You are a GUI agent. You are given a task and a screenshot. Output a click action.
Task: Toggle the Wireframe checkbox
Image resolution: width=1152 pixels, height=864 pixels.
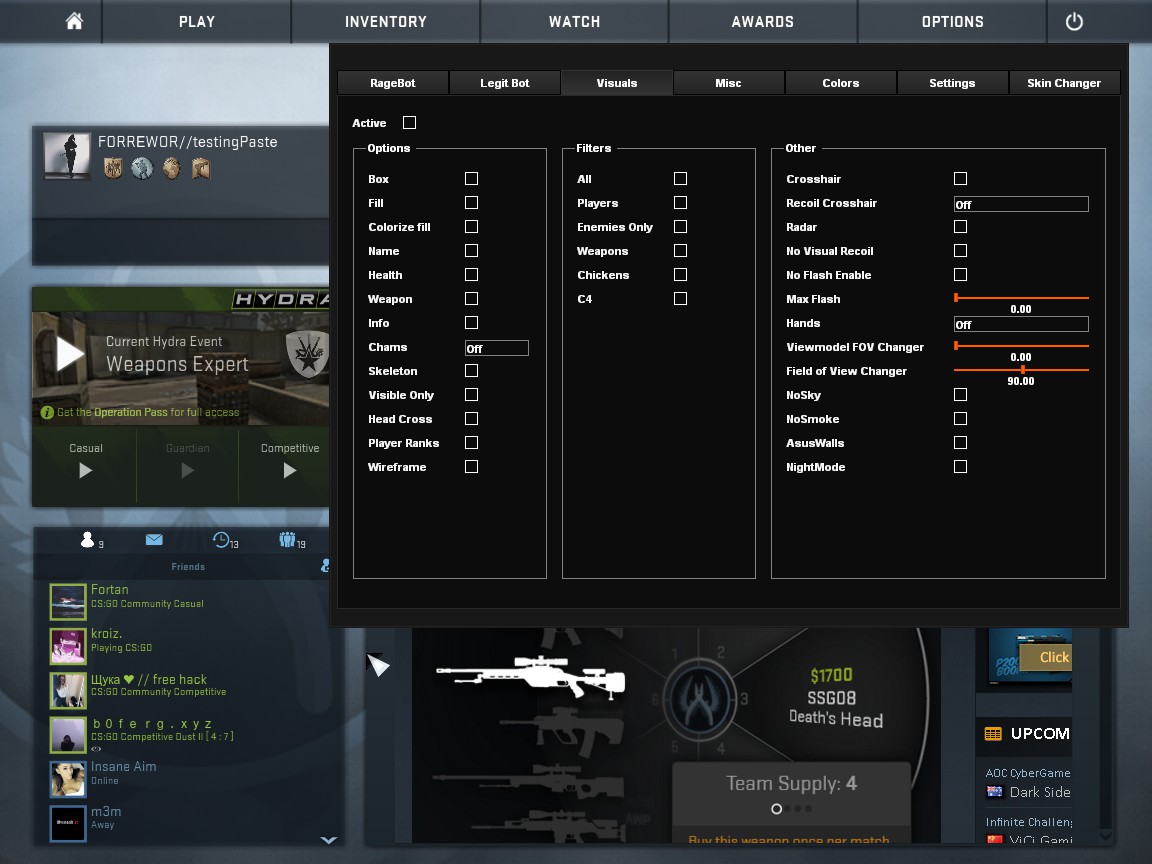click(x=472, y=467)
